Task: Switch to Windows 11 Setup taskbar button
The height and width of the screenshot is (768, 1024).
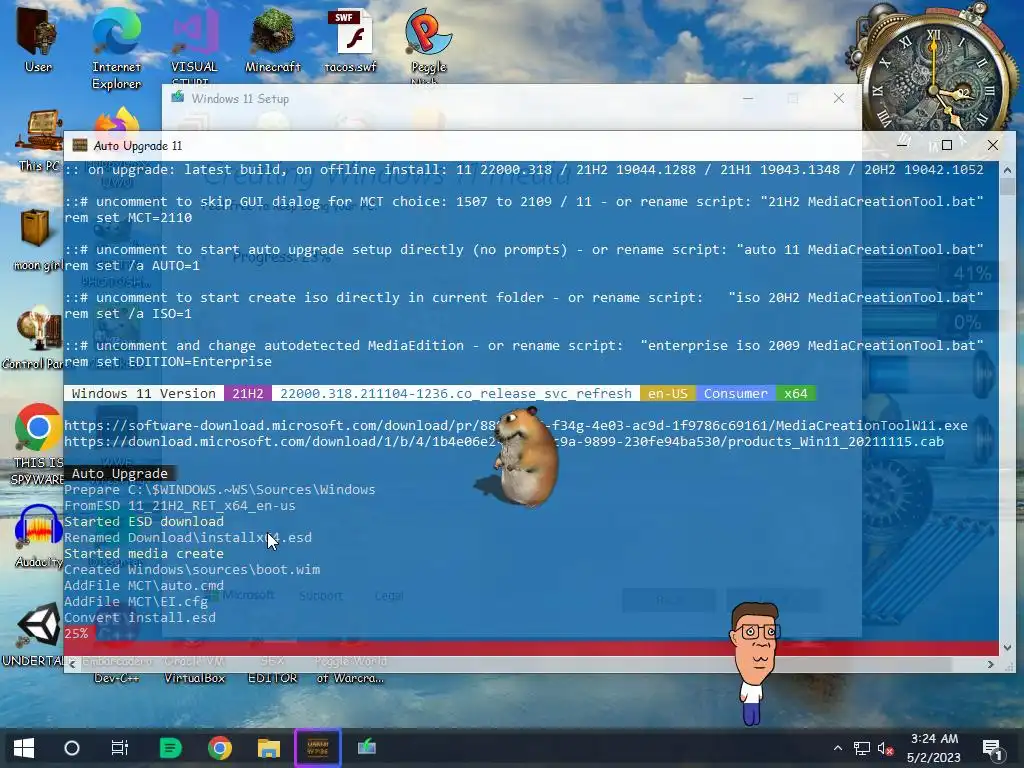Action: pyautogui.click(x=367, y=748)
